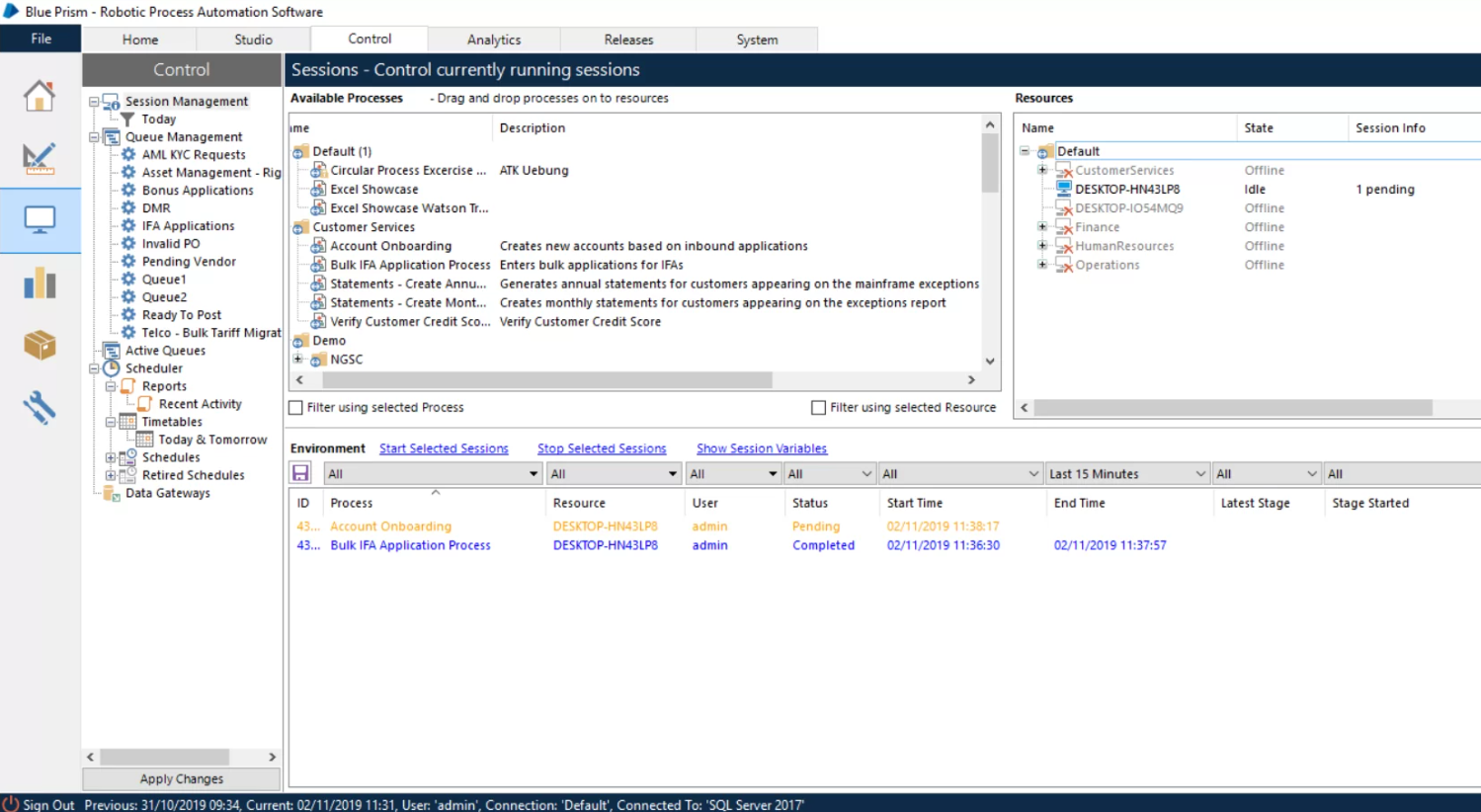This screenshot has width=1481, height=812.
Task: Select the pending Account Onboarding session row
Action: pyautogui.click(x=885, y=527)
